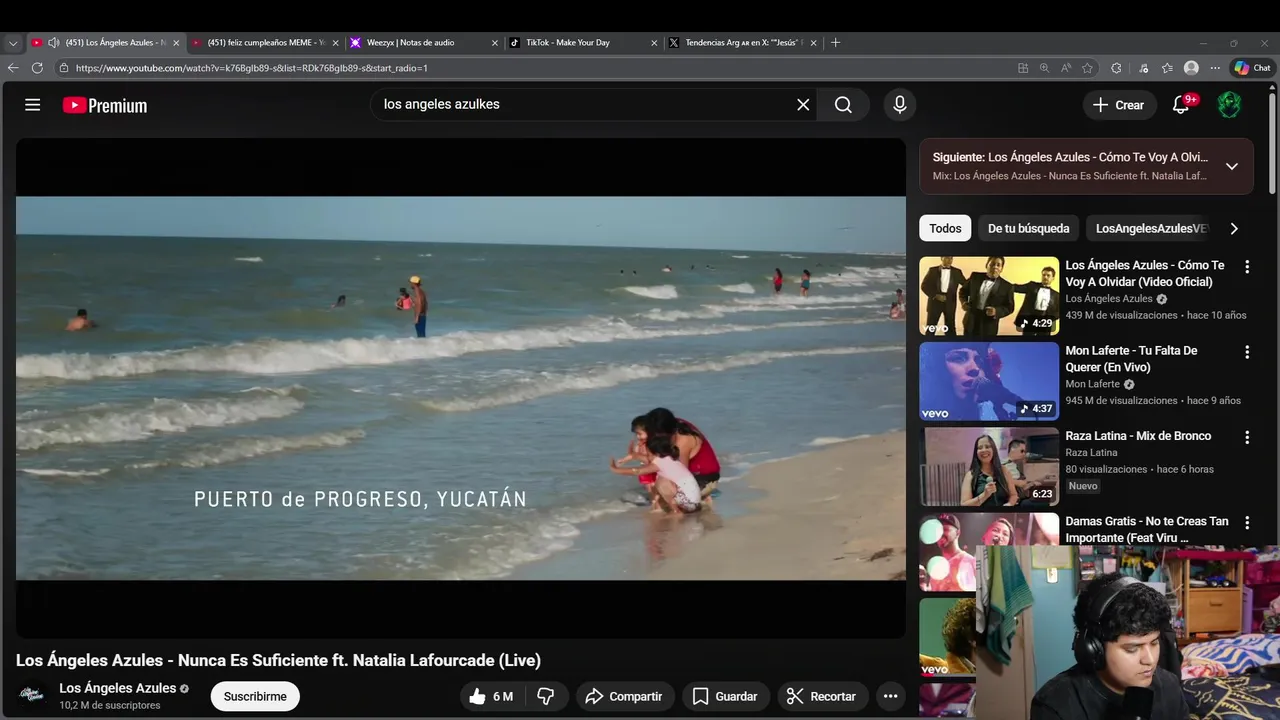
Task: Click the Compartir button
Action: (624, 696)
